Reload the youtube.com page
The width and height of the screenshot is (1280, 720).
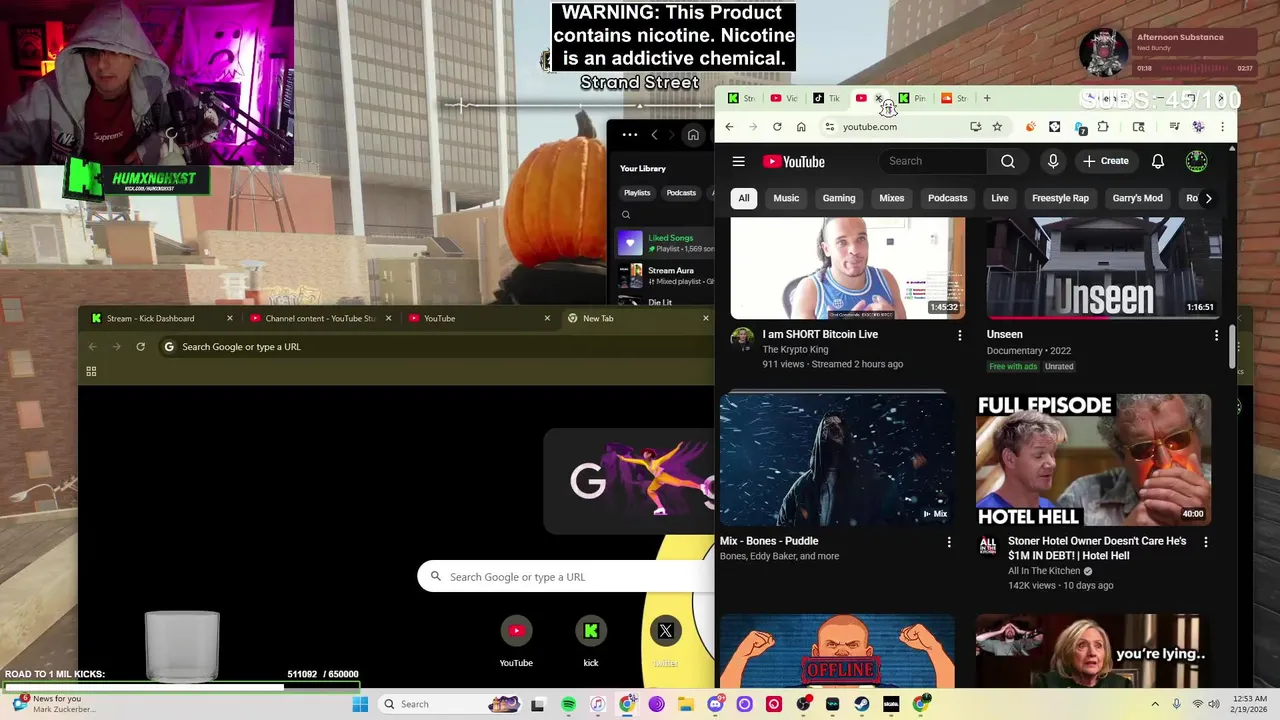click(777, 127)
